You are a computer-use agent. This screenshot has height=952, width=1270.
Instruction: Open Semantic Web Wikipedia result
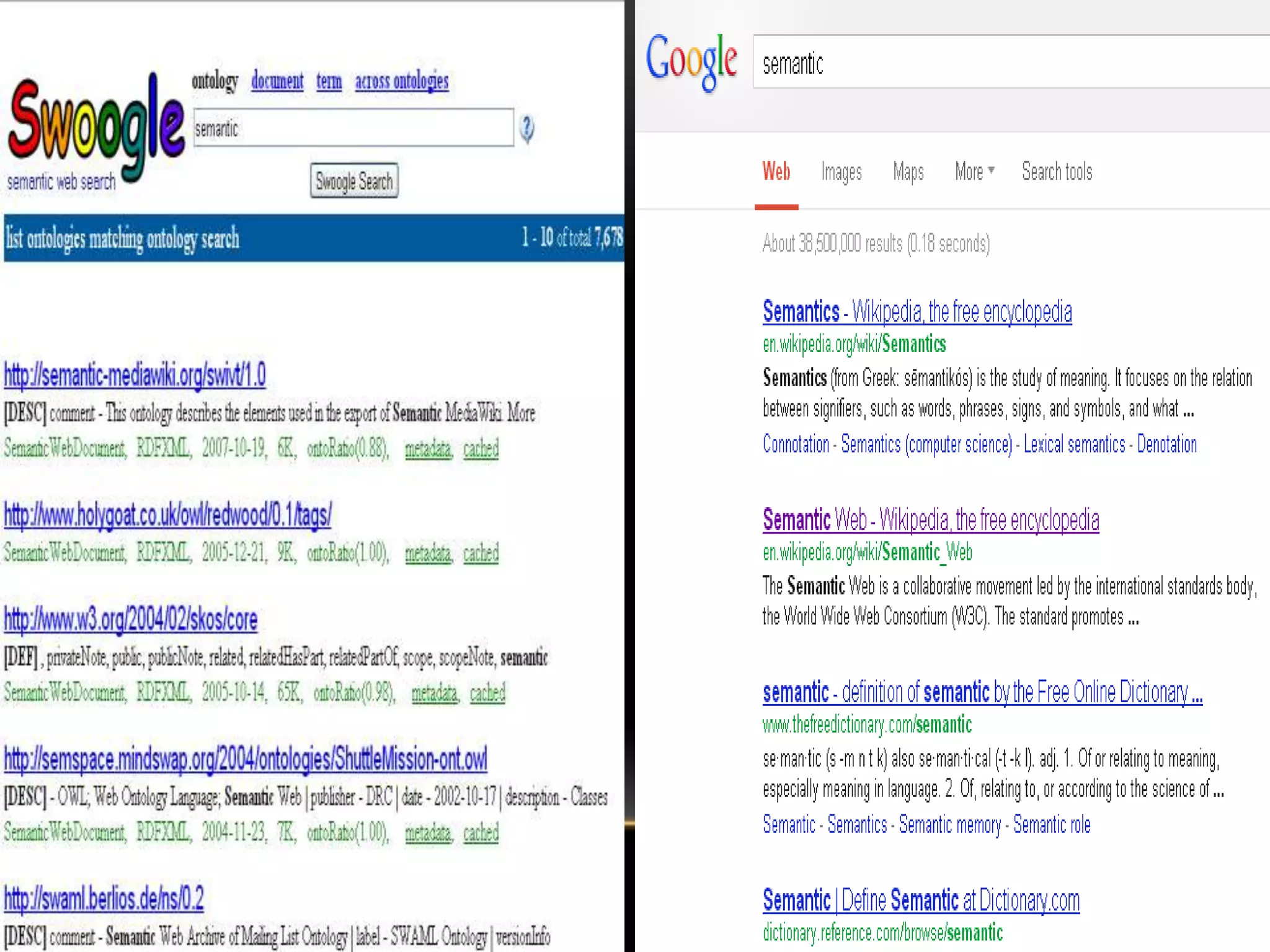930,519
